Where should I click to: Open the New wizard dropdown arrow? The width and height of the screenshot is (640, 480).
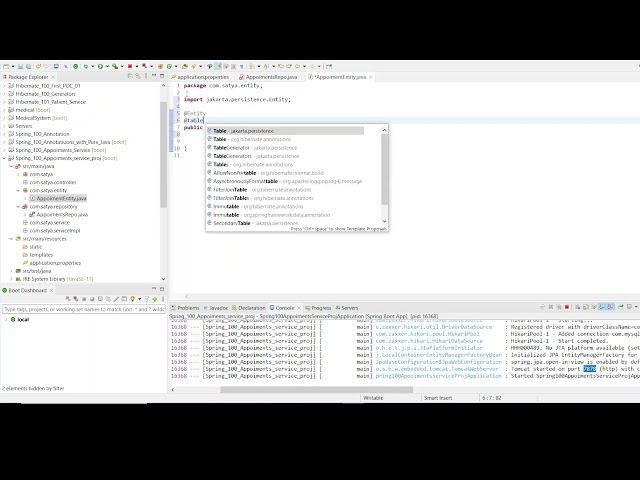point(13,66)
